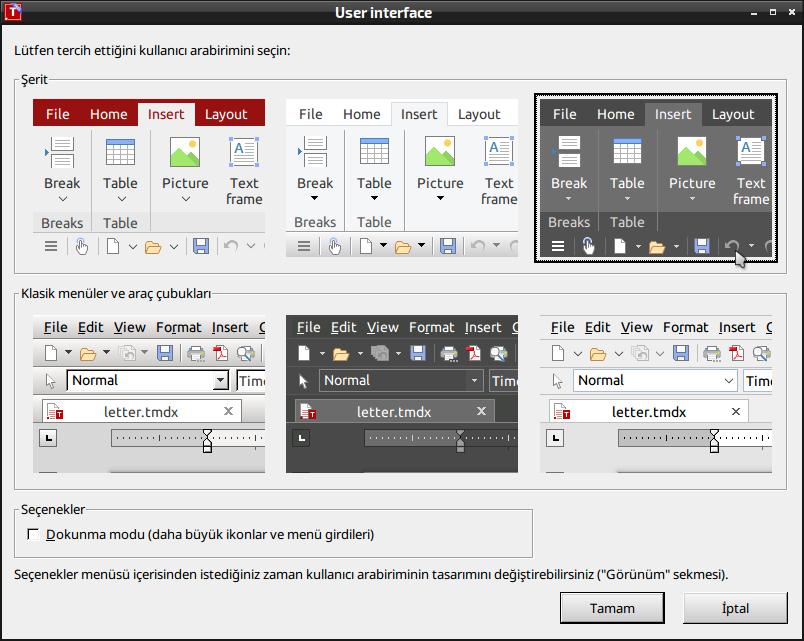Click printer icon in dark classic preview
This screenshot has width=804, height=641.
point(449,353)
